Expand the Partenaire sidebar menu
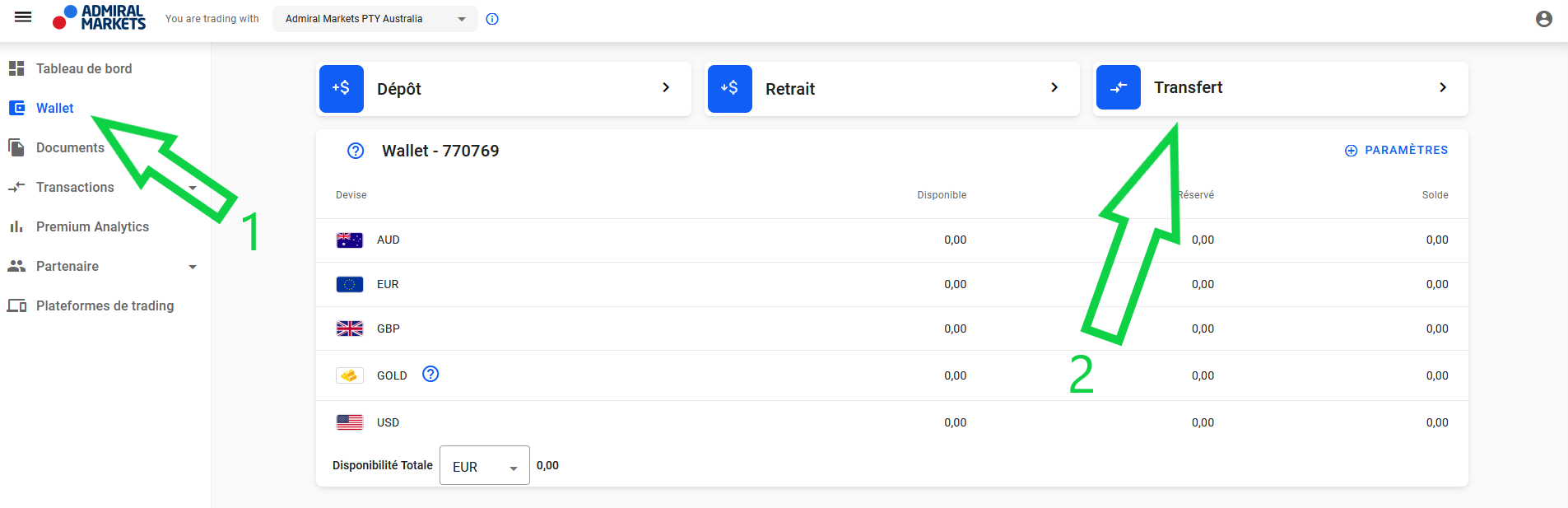Viewport: 1568px width, 508px height. click(x=192, y=267)
